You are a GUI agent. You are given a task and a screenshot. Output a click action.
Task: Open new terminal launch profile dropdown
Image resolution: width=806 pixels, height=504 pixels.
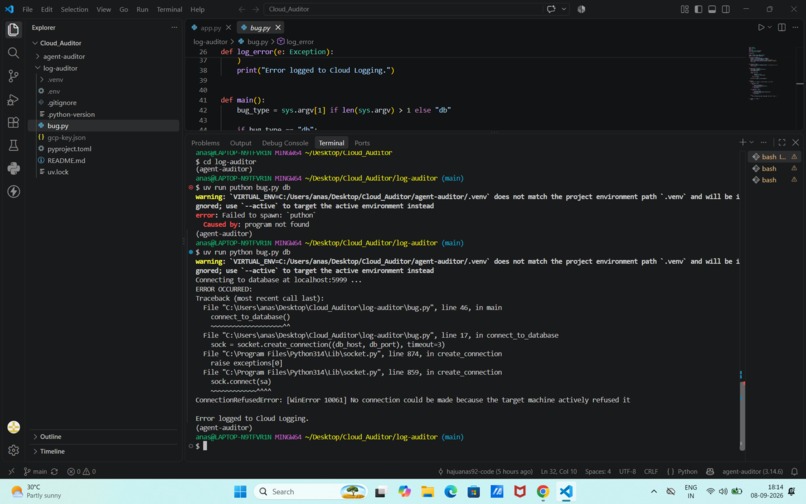click(751, 142)
